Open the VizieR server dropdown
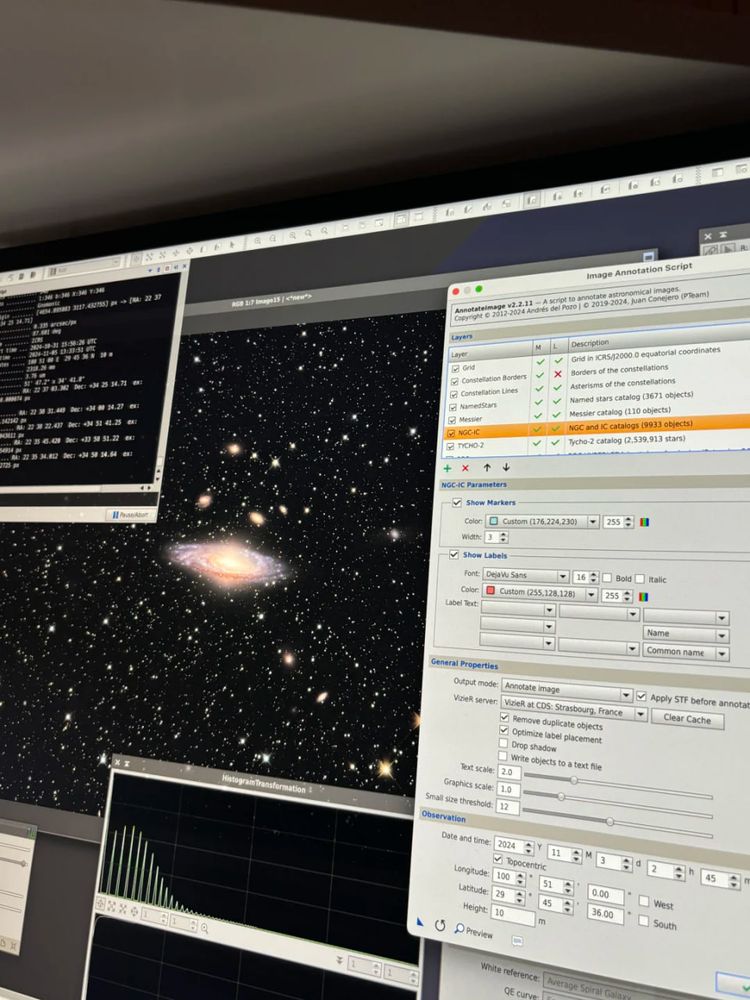 tap(574, 709)
